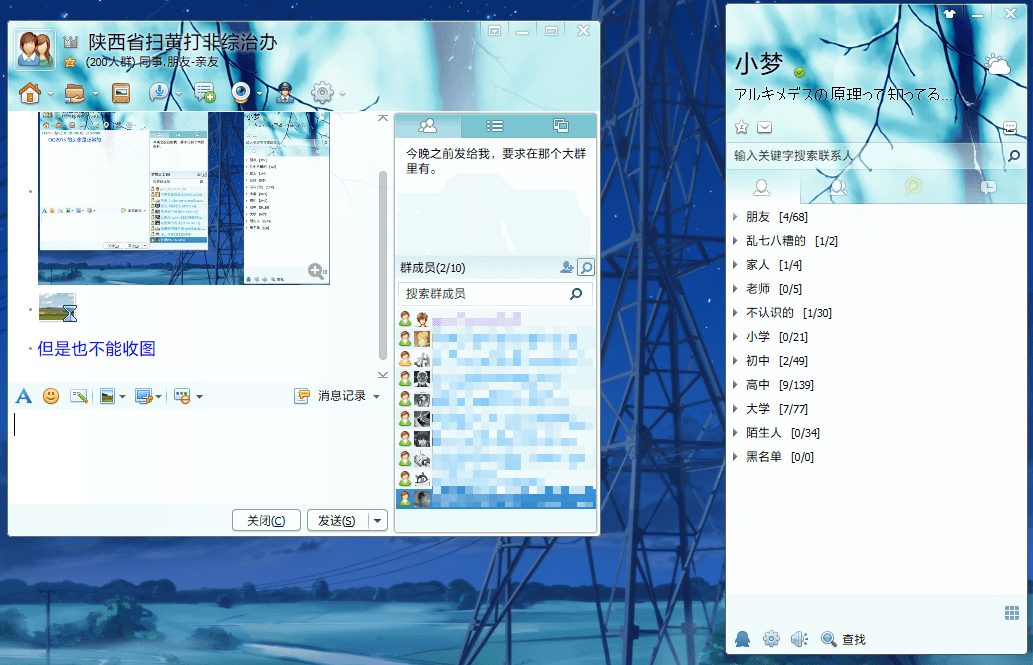Open the group photo album icon
Viewport: 1033px width, 665px height.
(x=122, y=94)
